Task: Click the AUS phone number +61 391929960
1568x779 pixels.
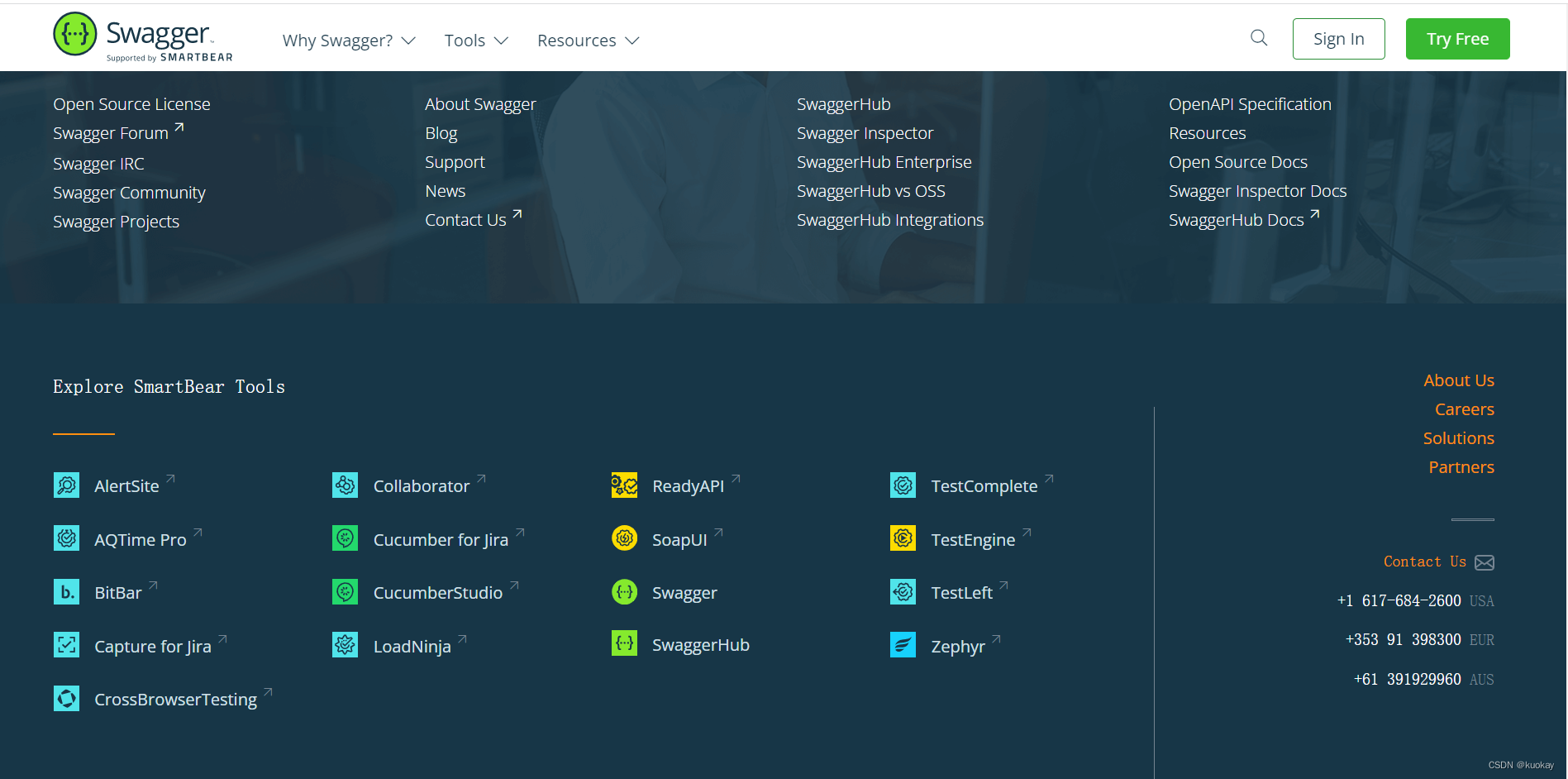Action: pos(1408,680)
